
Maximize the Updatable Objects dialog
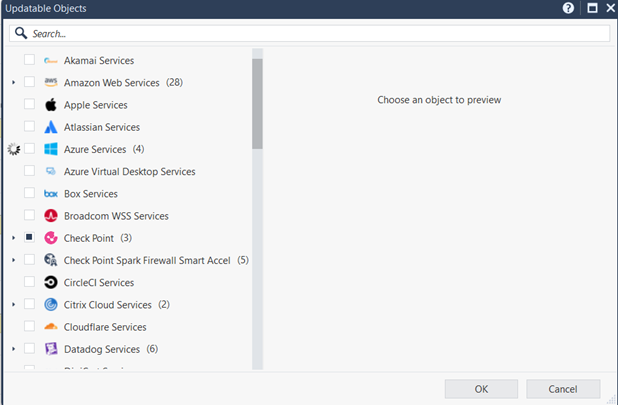pyautogui.click(x=592, y=8)
